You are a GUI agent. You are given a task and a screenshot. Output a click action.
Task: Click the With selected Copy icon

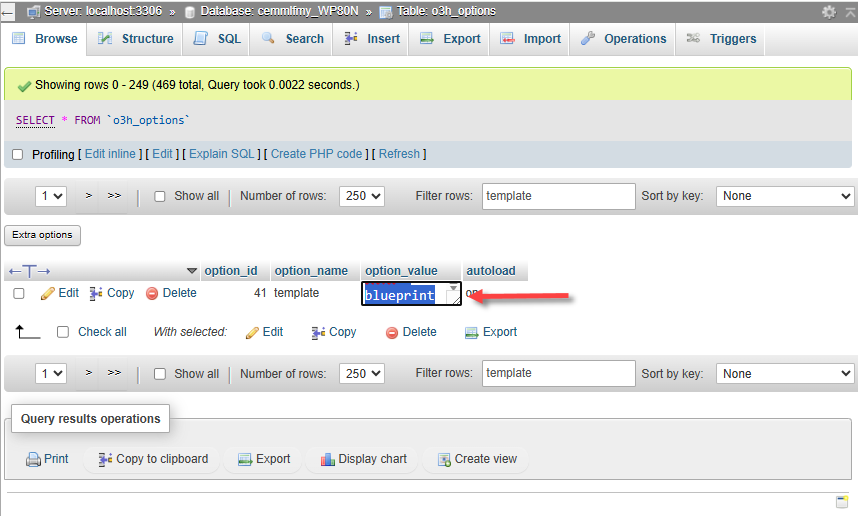coord(318,333)
